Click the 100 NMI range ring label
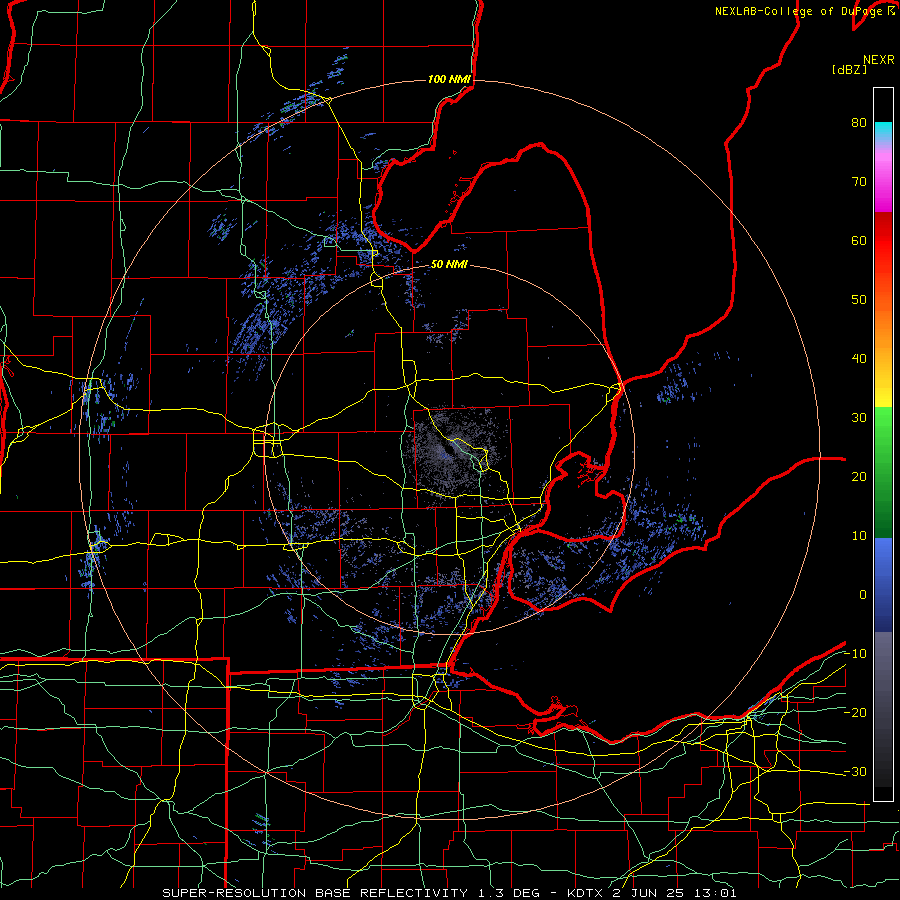 click(x=449, y=79)
